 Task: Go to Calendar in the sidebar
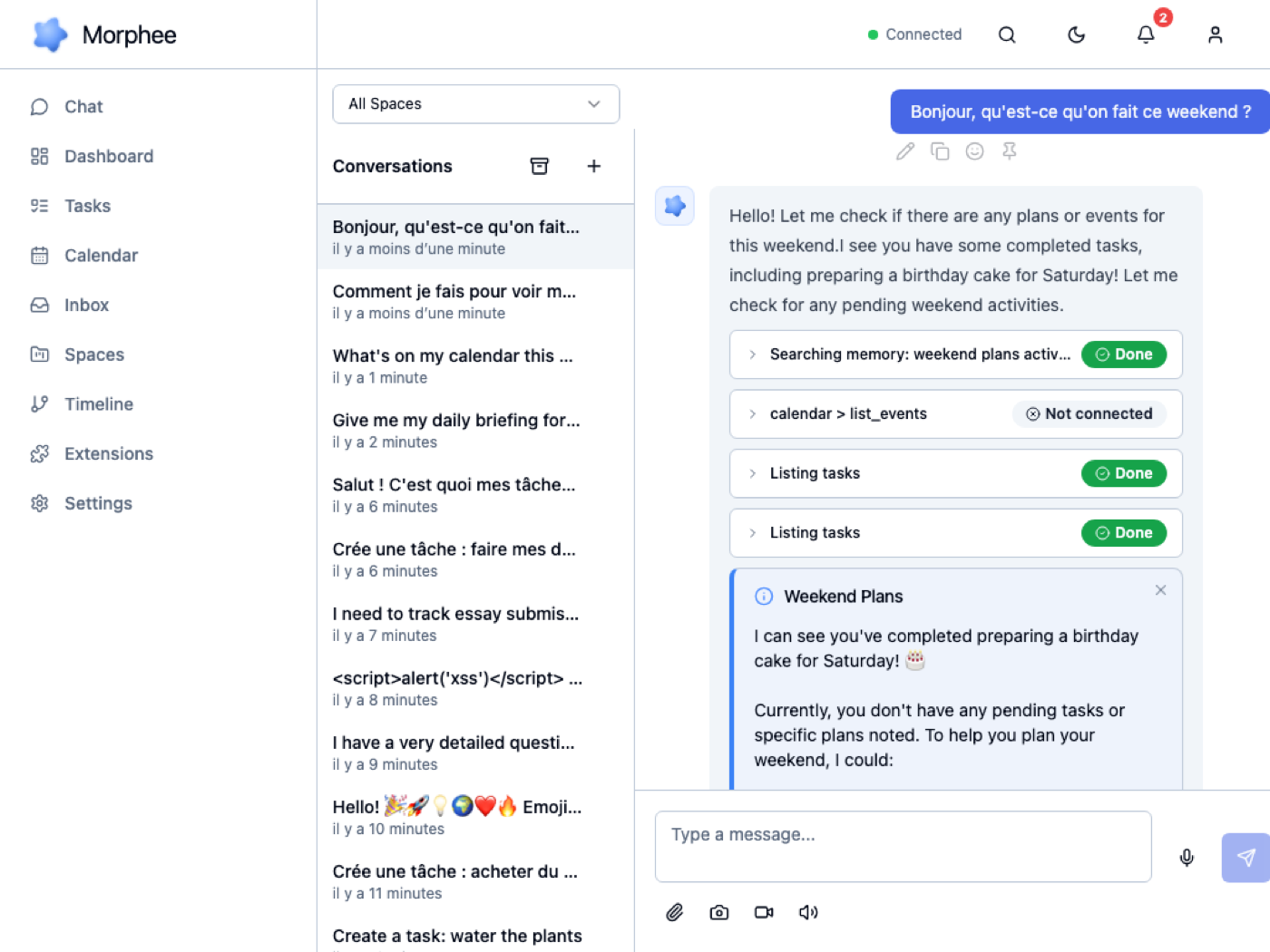(101, 255)
